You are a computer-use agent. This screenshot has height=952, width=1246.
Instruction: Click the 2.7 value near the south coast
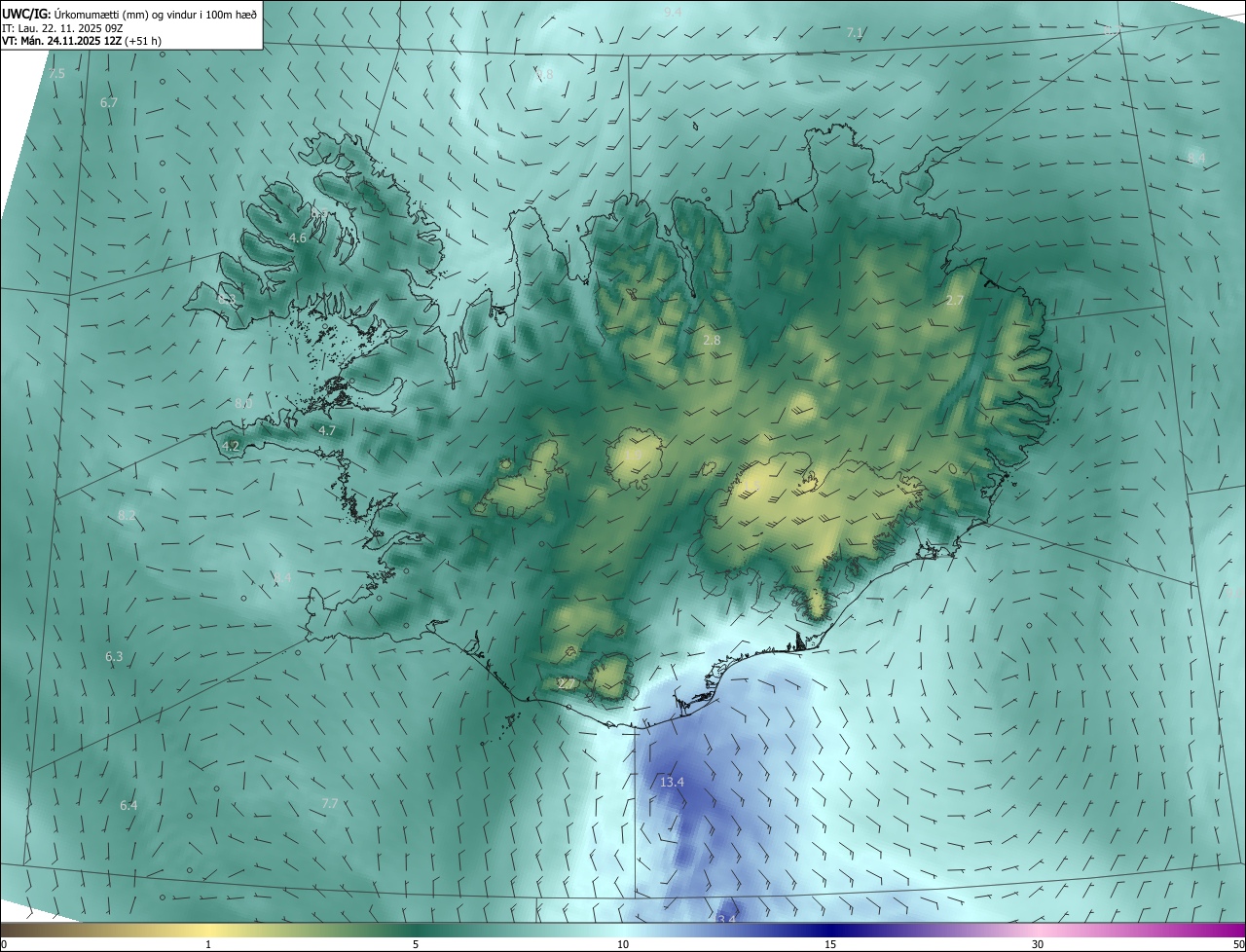[x=566, y=683]
